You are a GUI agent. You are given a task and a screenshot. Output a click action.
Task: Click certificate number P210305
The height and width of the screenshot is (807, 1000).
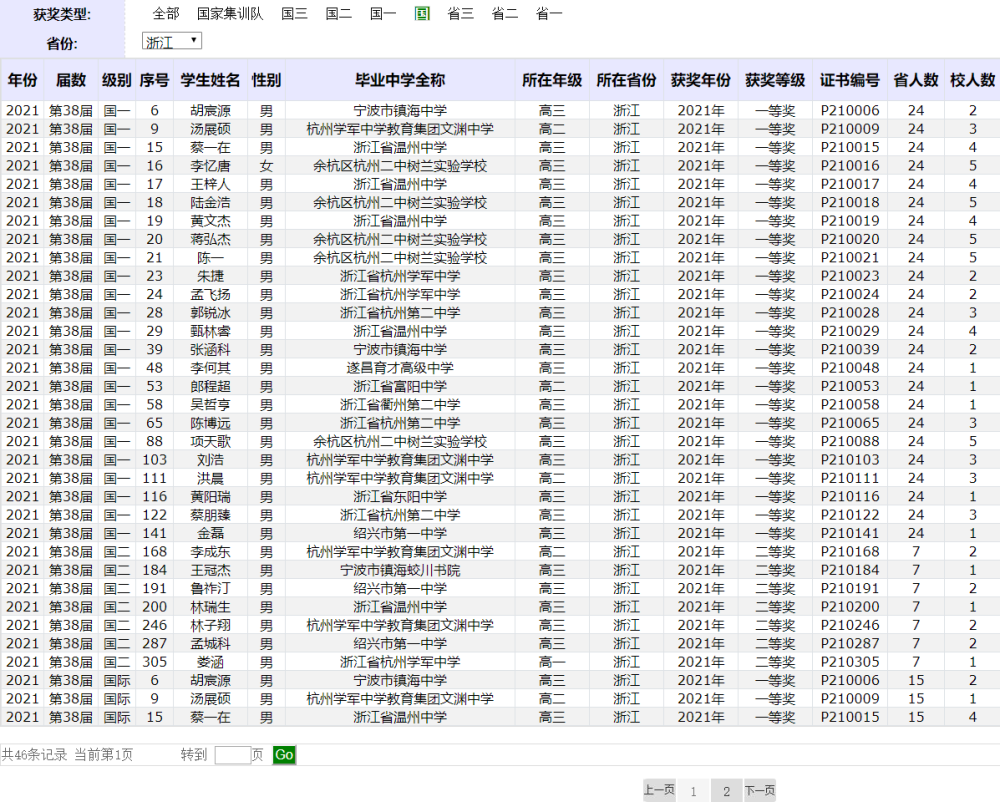tap(850, 662)
